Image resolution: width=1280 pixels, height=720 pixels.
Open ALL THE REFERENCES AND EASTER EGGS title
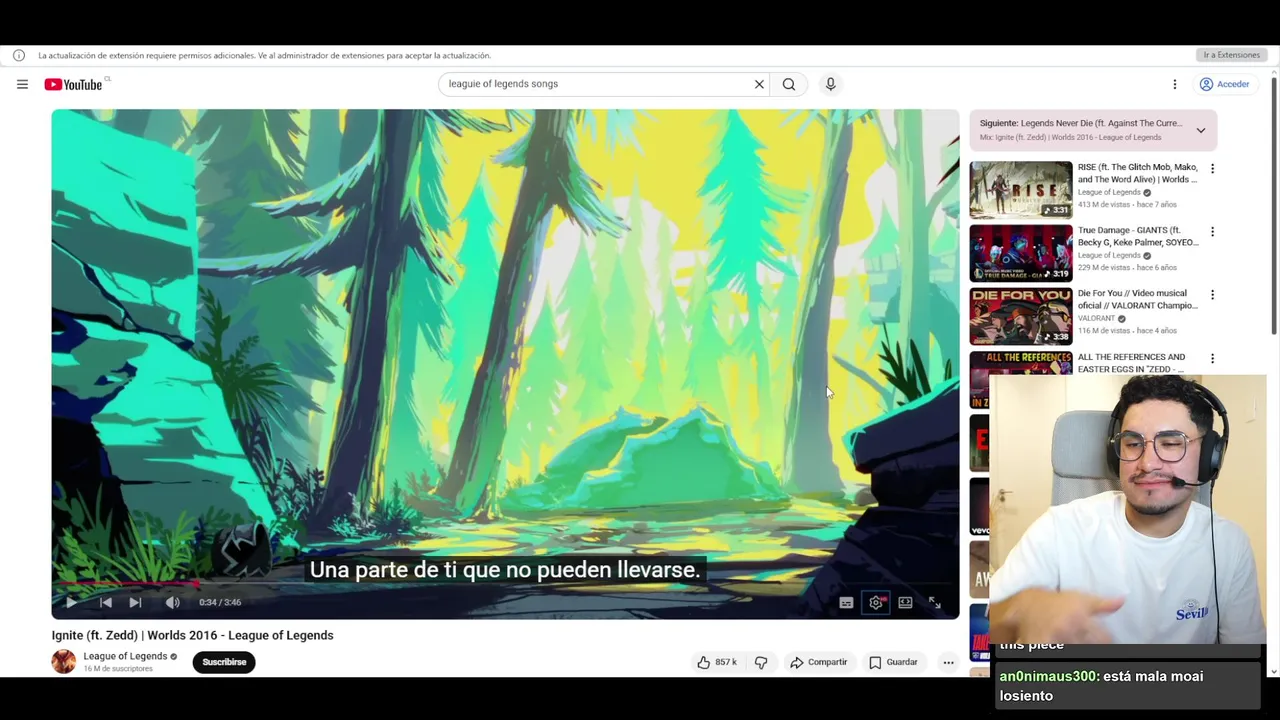1132,363
